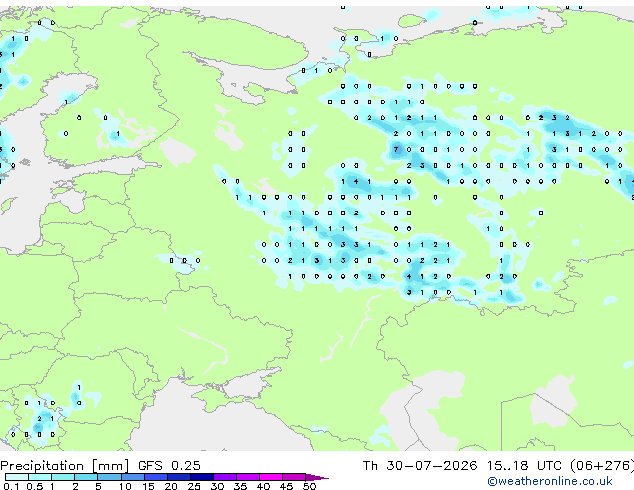Select the 40–45 mm magenta legend swatch

coord(271,477)
